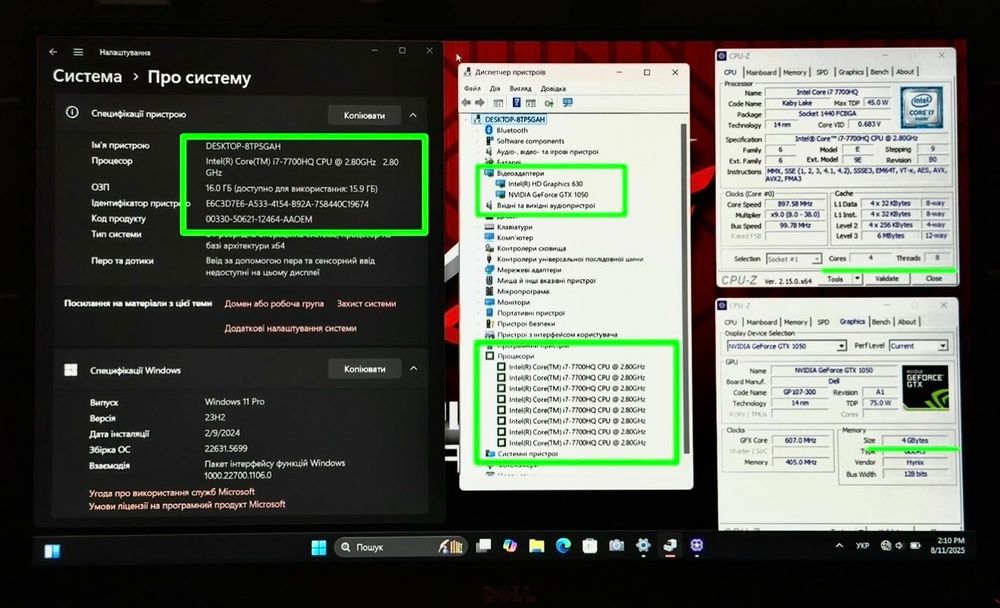1000x608 pixels.
Task: Click the Settings gear icon on the taskbar
Action: point(643,545)
